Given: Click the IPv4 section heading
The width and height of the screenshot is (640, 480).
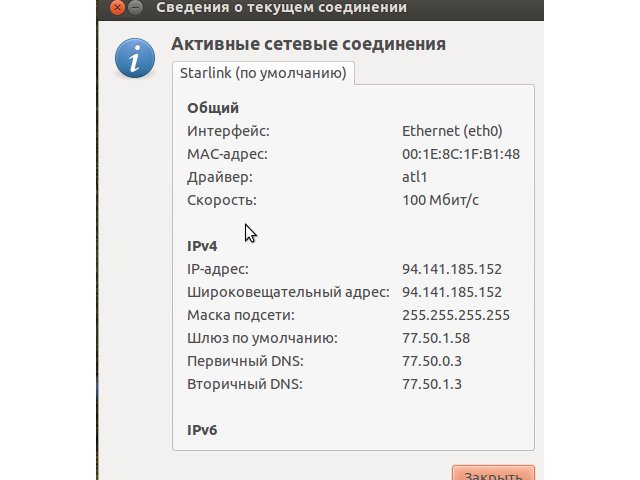Looking at the screenshot, I should tap(202, 246).
